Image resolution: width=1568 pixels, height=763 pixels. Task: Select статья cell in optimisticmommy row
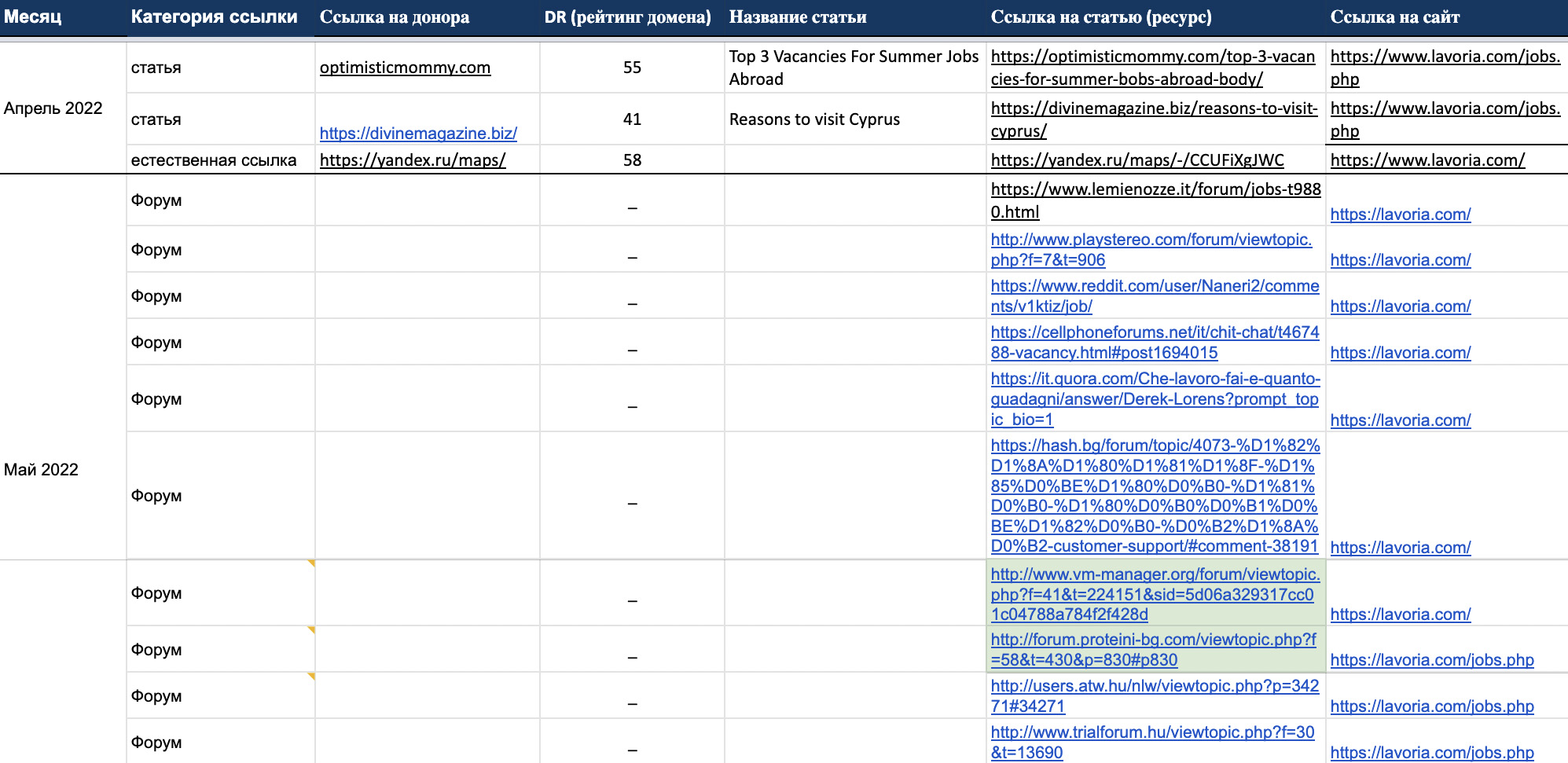pos(221,68)
